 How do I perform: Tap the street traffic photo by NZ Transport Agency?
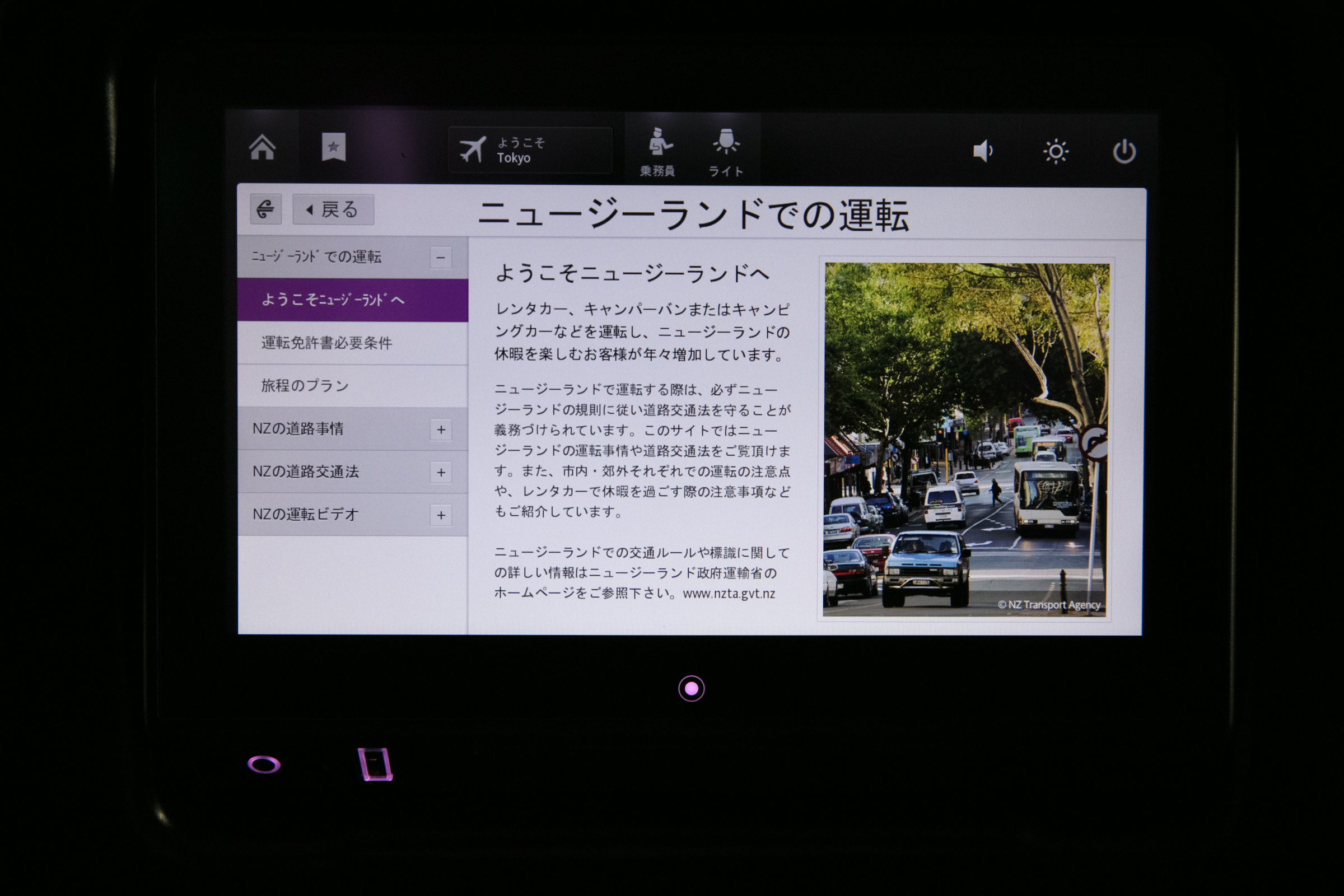(965, 440)
